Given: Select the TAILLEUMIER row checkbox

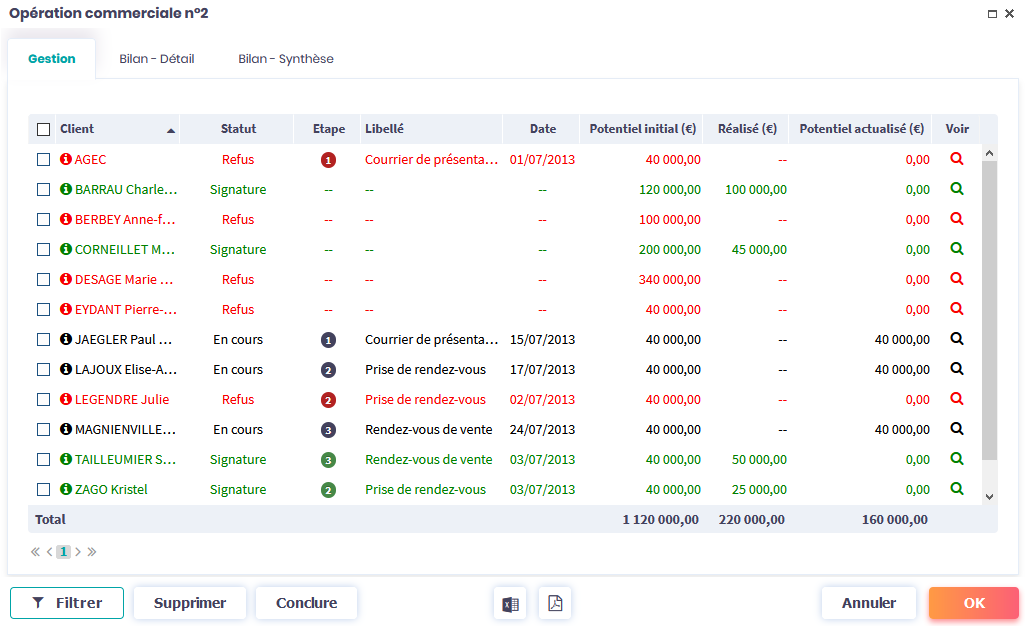Looking at the screenshot, I should coord(43,459).
